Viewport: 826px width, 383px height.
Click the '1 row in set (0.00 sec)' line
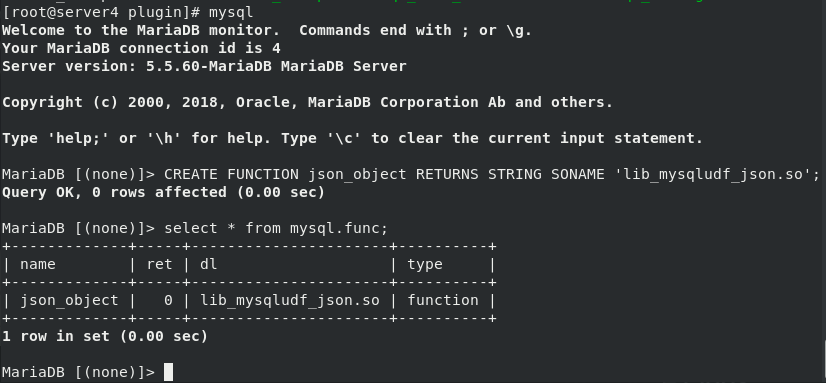pos(105,336)
